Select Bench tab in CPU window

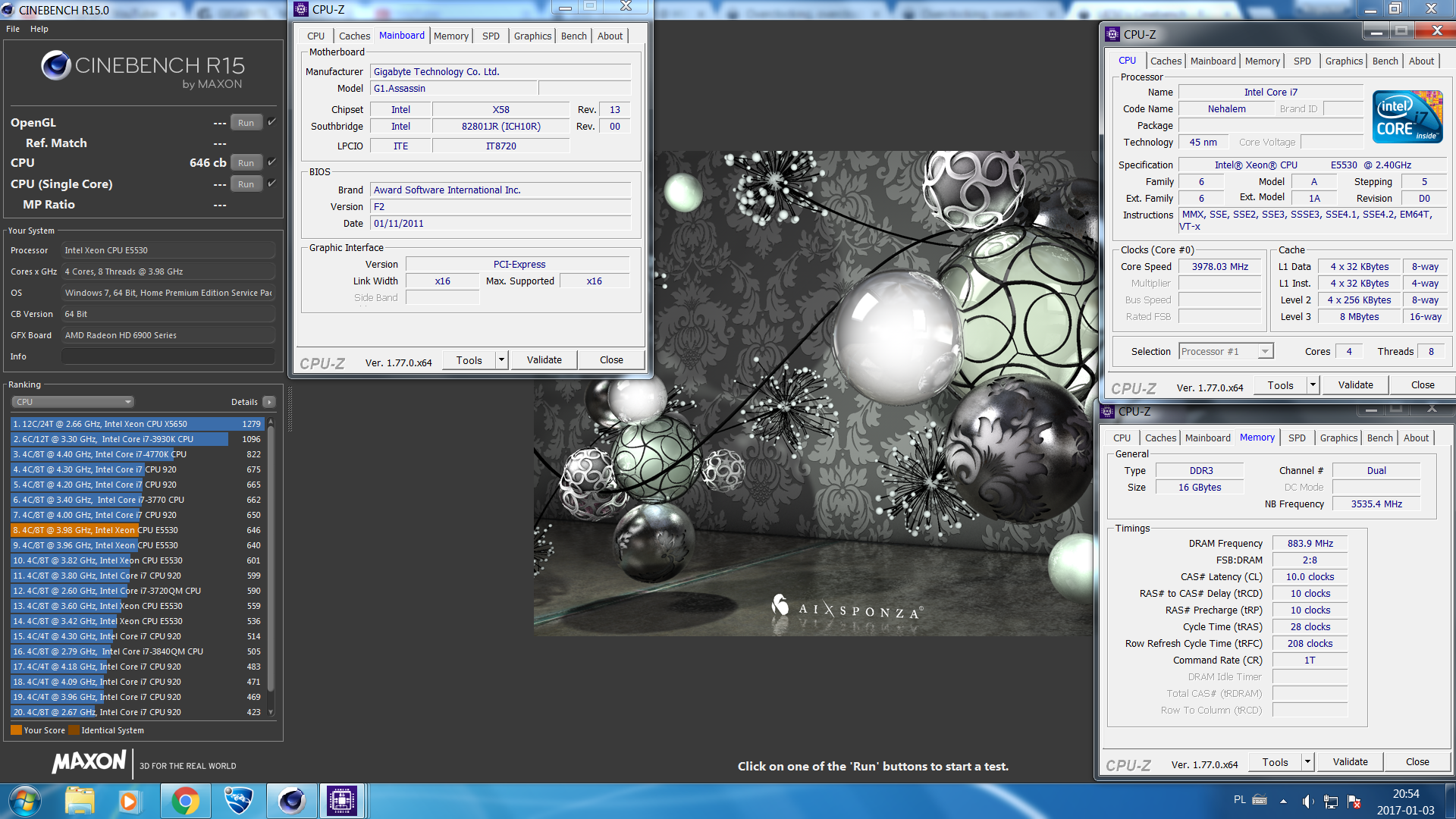pos(1385,61)
